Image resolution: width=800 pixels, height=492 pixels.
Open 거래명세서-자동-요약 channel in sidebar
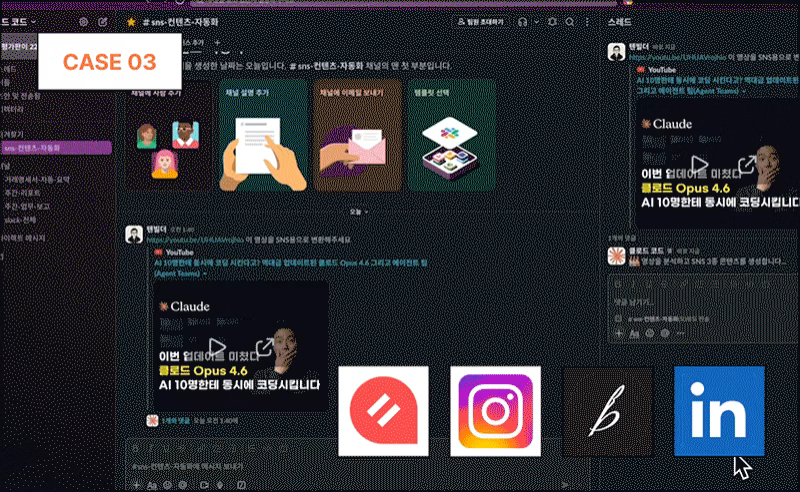(37, 180)
